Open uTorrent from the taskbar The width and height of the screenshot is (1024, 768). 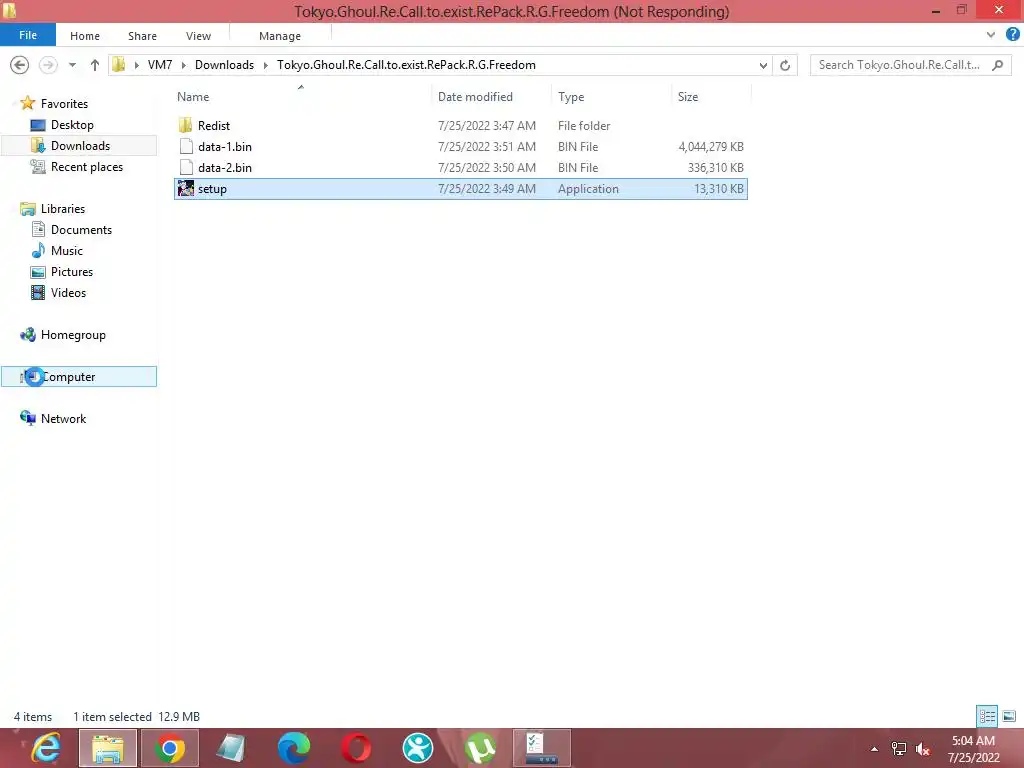(480, 748)
